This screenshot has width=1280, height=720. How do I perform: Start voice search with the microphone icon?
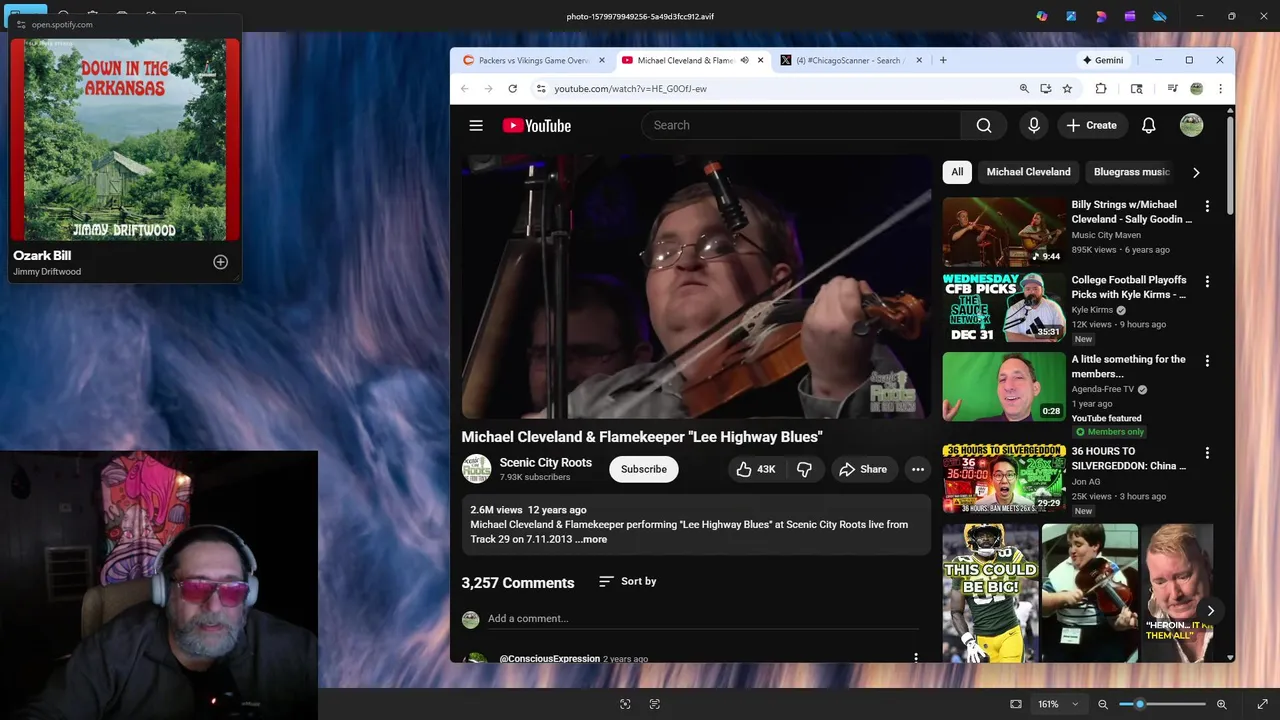[1034, 125]
